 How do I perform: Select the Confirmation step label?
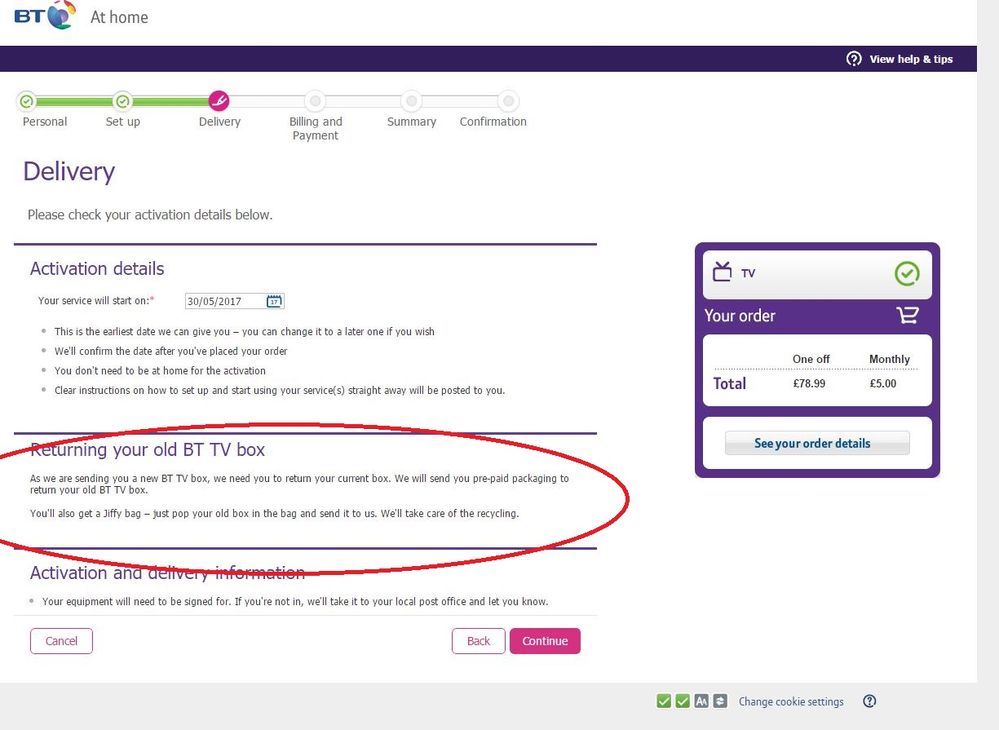point(493,122)
